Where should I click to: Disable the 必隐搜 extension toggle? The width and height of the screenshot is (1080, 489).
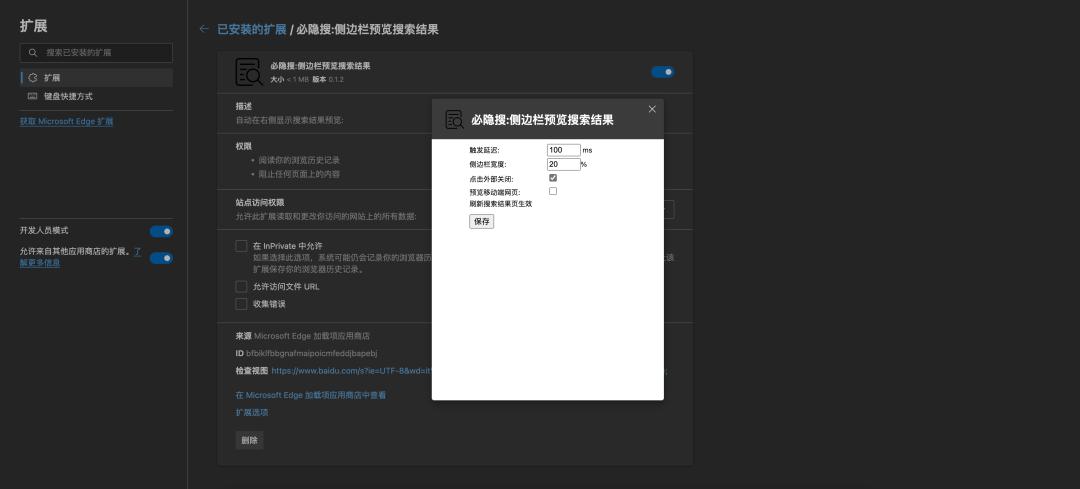coord(663,72)
